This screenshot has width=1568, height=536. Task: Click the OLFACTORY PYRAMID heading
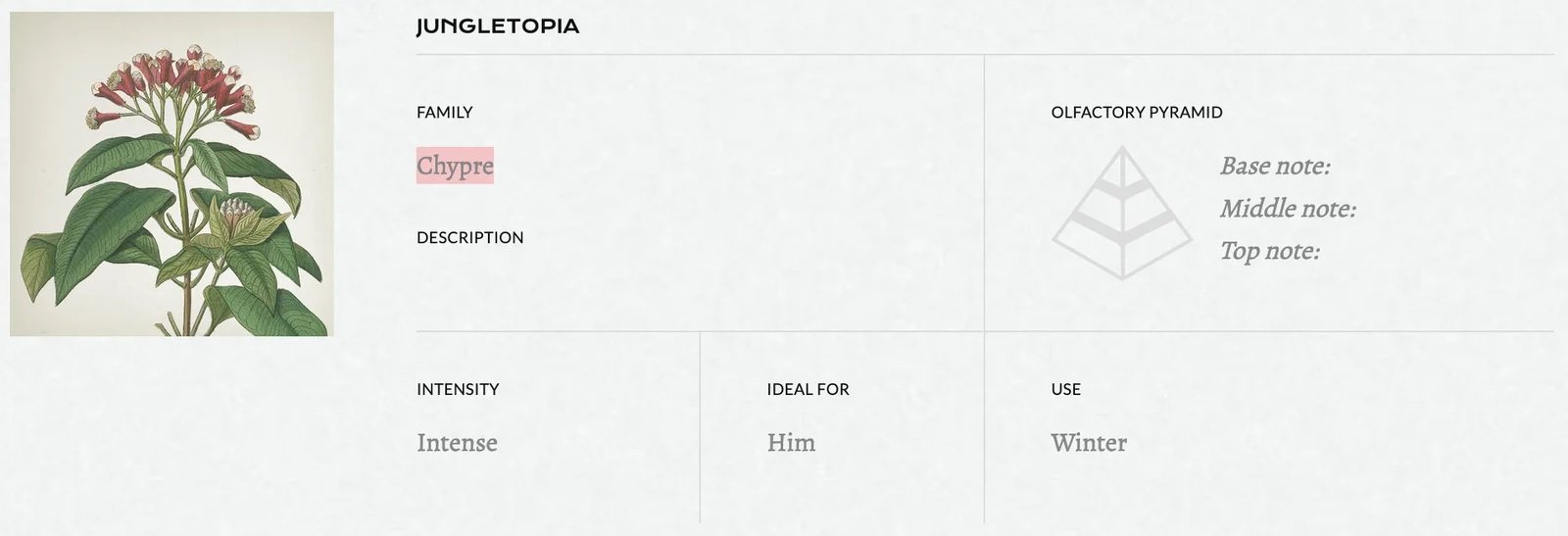pyautogui.click(x=1136, y=113)
